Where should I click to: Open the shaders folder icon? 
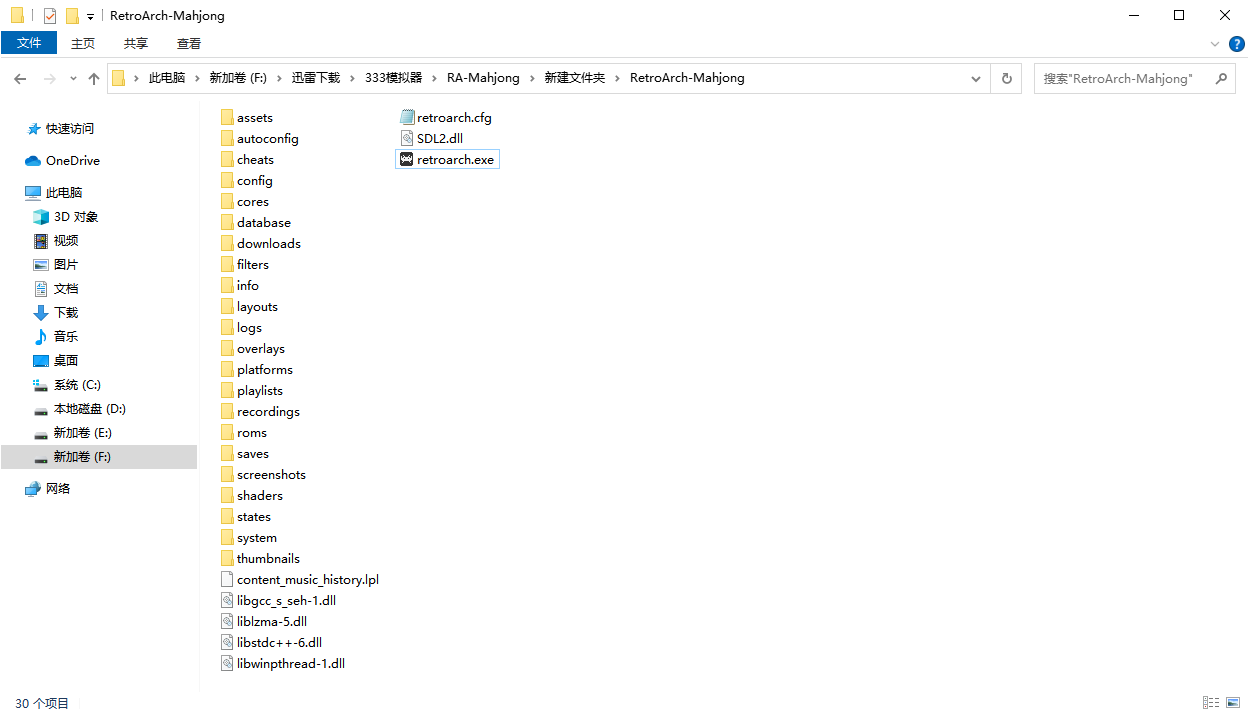pyautogui.click(x=227, y=495)
